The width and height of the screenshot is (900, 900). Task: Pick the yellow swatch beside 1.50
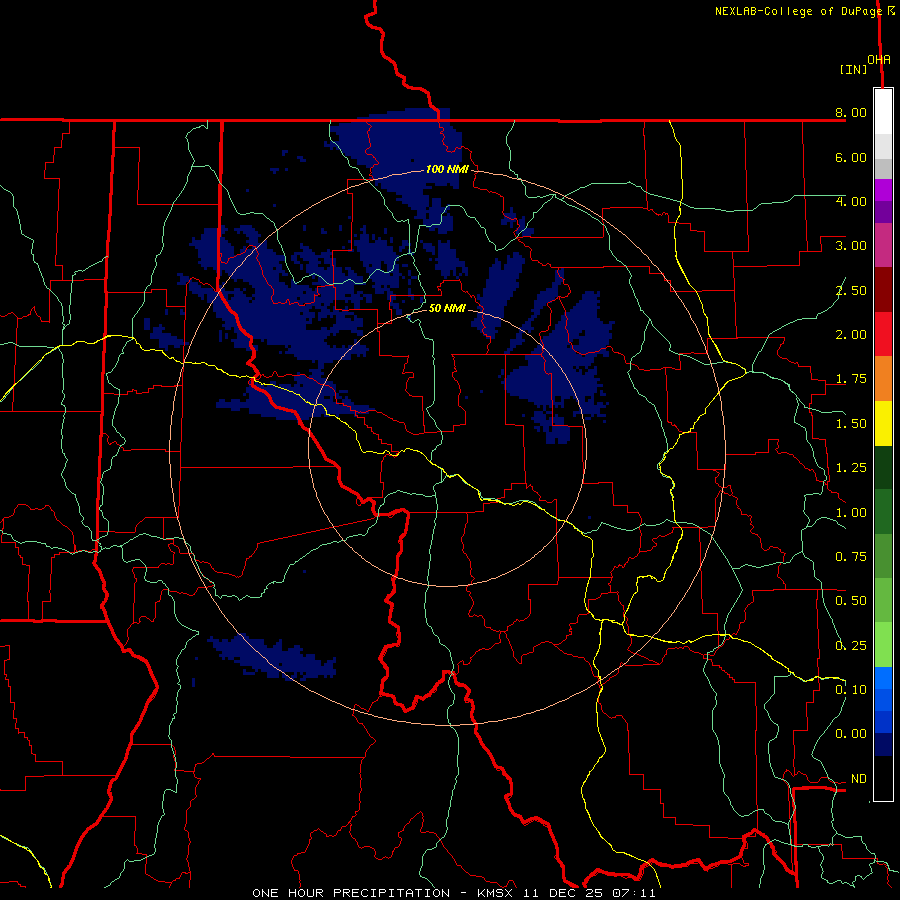pyautogui.click(x=883, y=423)
